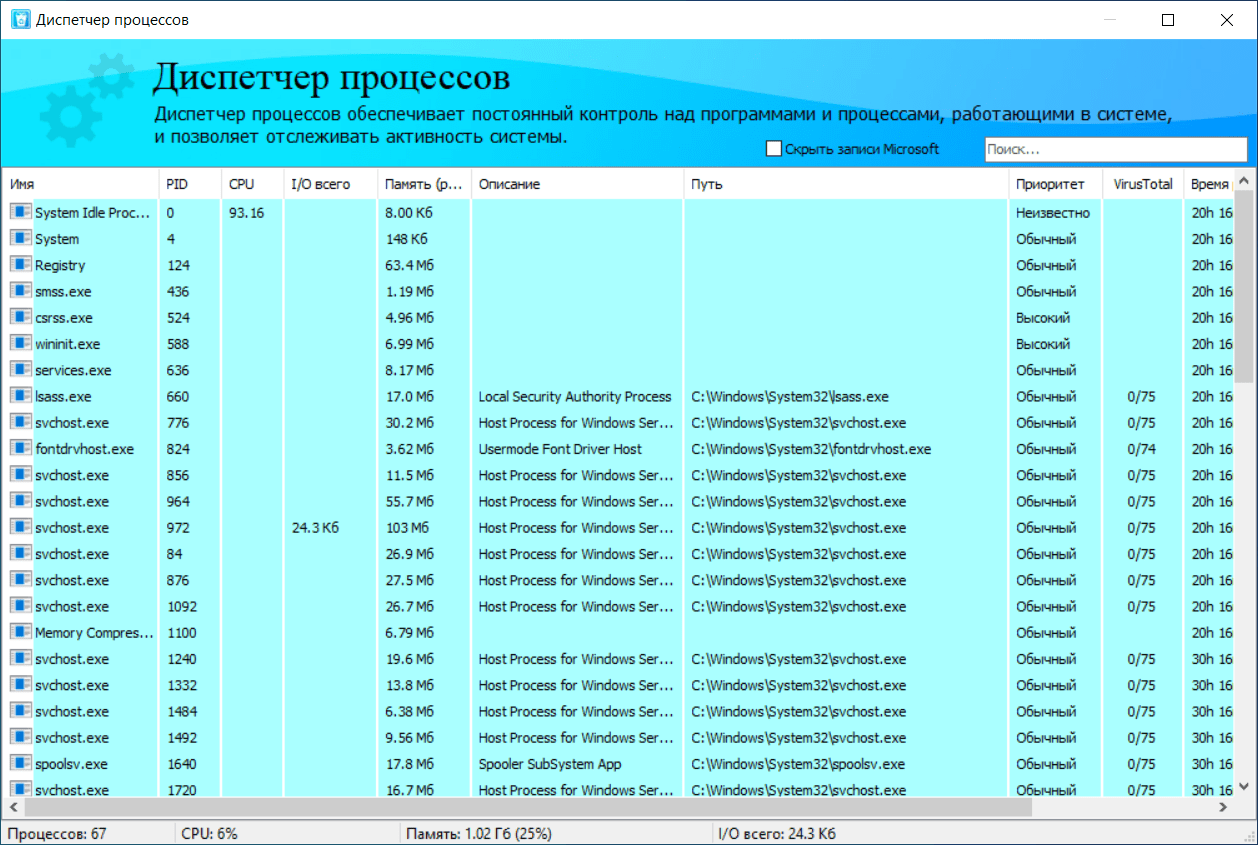Click the icon of svchost.exe PID 1092

point(21,606)
